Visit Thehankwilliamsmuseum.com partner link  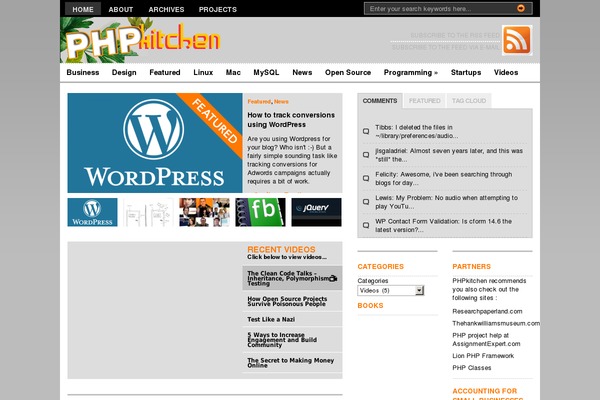click(496, 323)
